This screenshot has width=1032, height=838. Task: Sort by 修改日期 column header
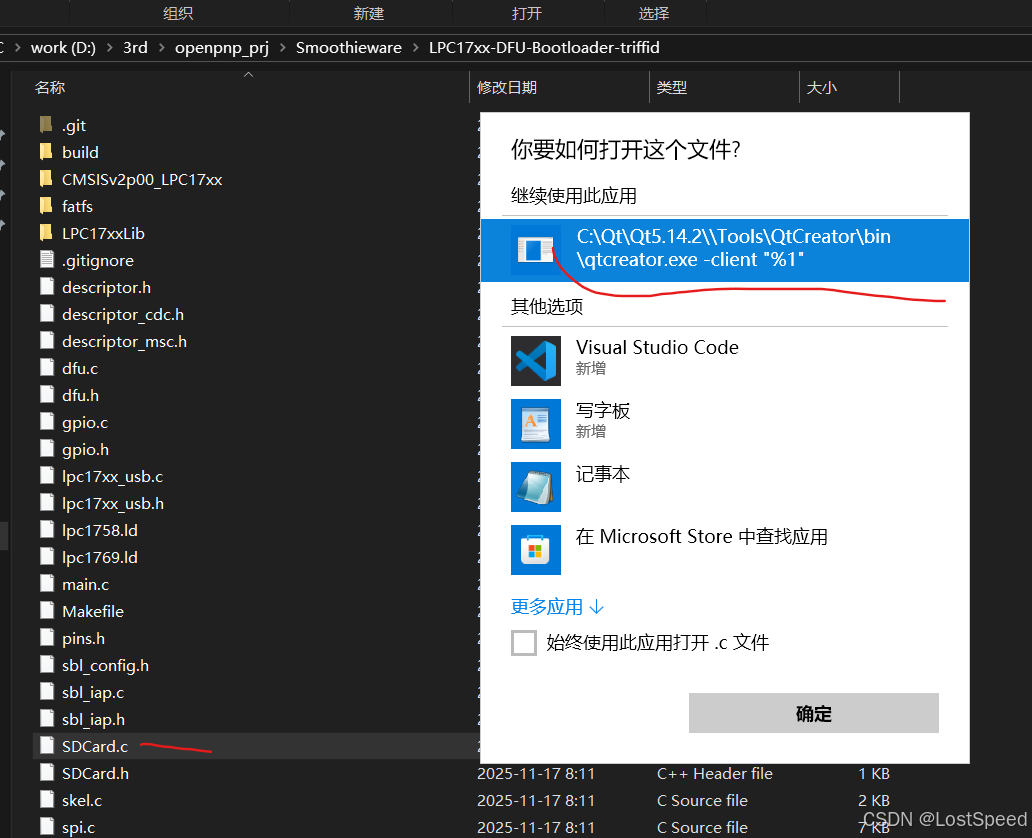(x=507, y=88)
